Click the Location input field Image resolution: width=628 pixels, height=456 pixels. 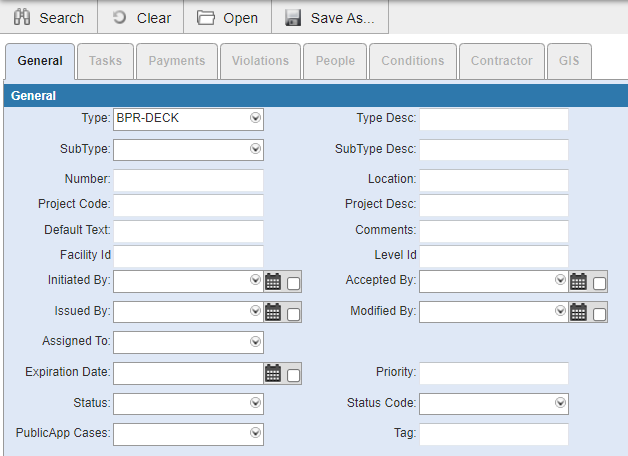pos(493,180)
